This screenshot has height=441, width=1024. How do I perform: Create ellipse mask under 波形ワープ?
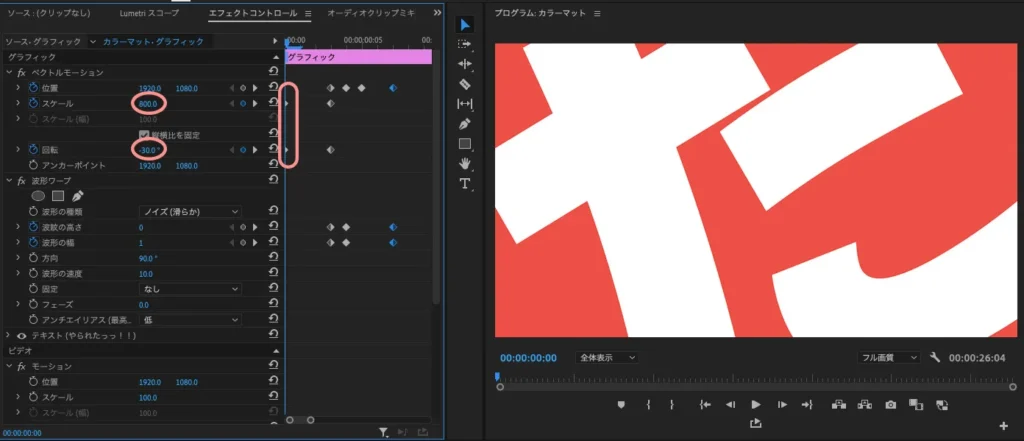click(x=38, y=196)
